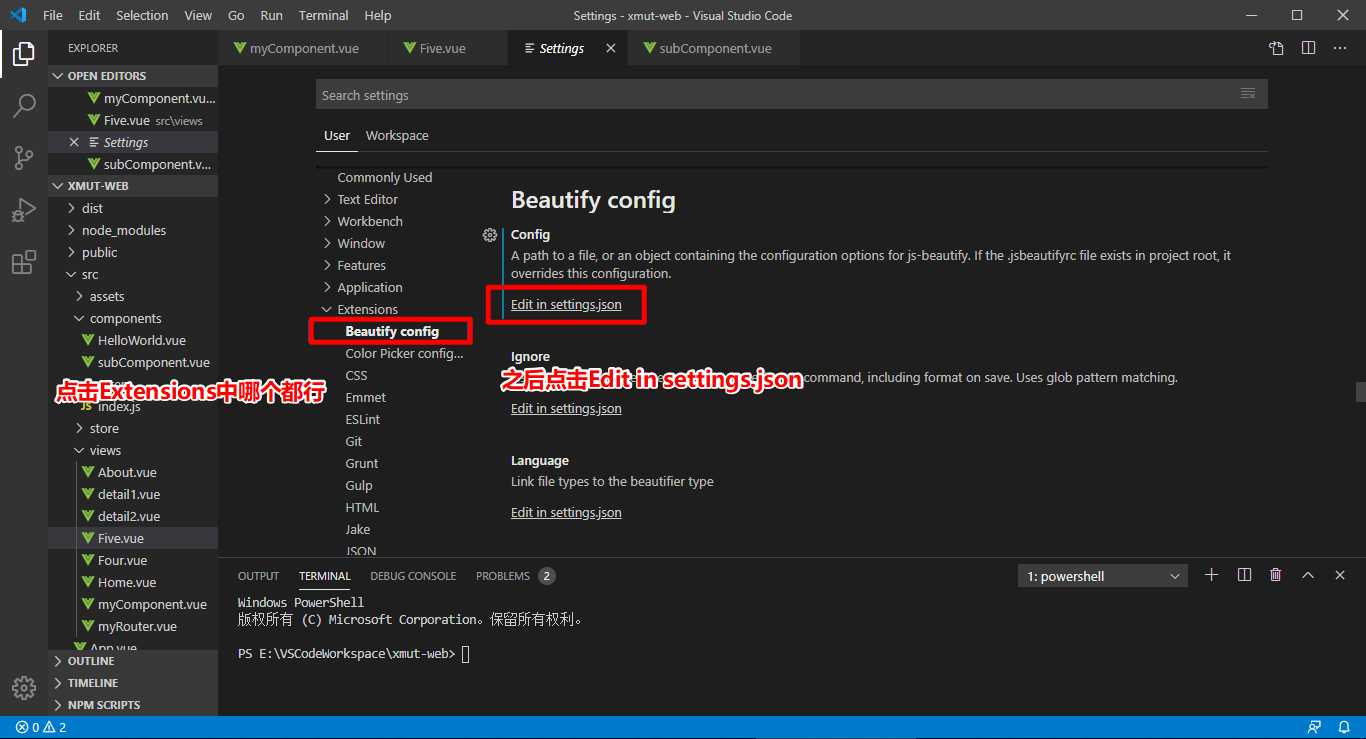Select Color Picker config in settings tree
The width and height of the screenshot is (1366, 739).
pos(404,353)
